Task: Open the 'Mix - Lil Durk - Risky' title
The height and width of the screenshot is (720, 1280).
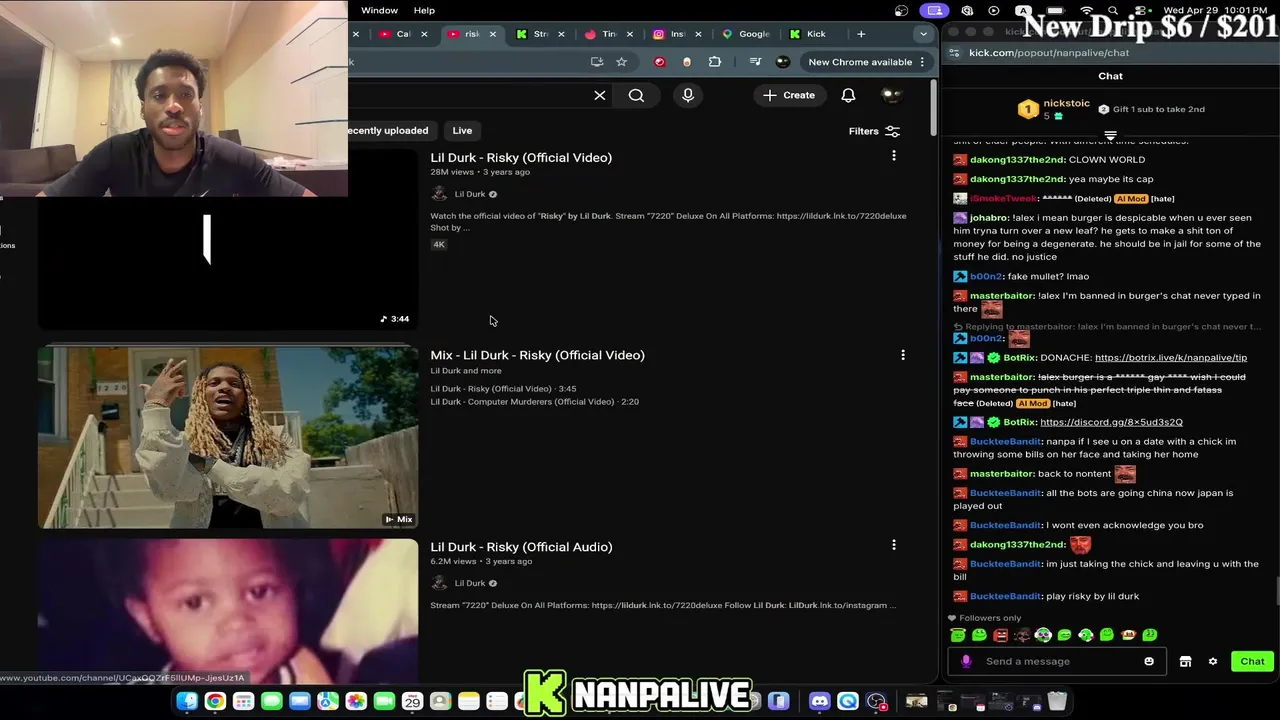Action: point(537,355)
